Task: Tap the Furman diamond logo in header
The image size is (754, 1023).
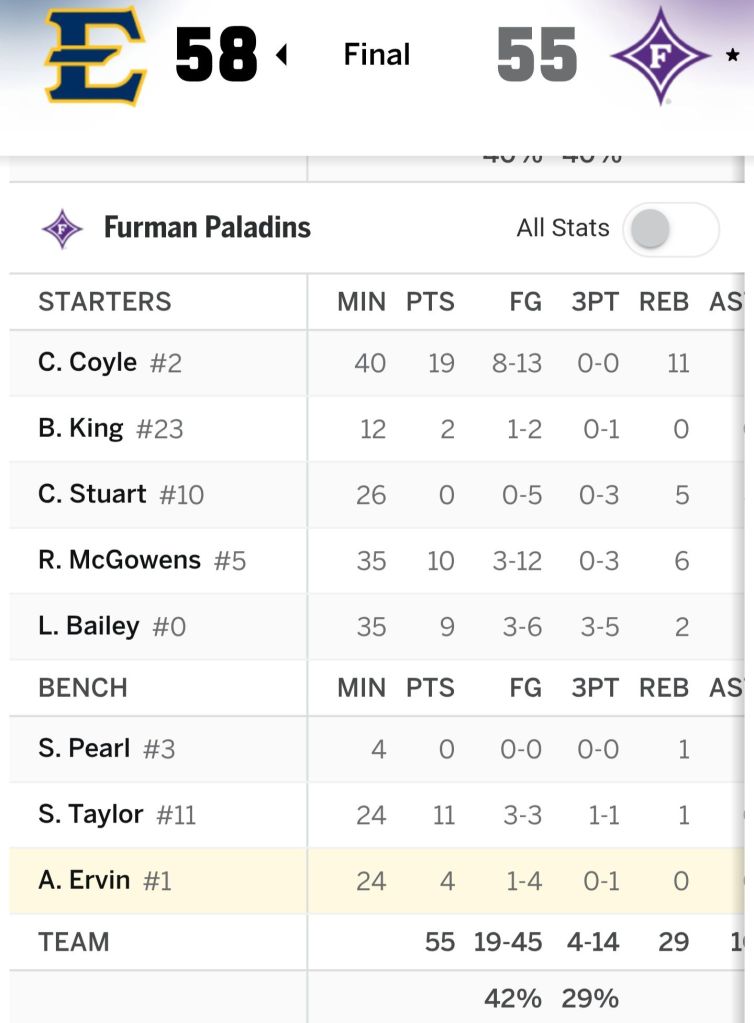Action: coord(659,55)
